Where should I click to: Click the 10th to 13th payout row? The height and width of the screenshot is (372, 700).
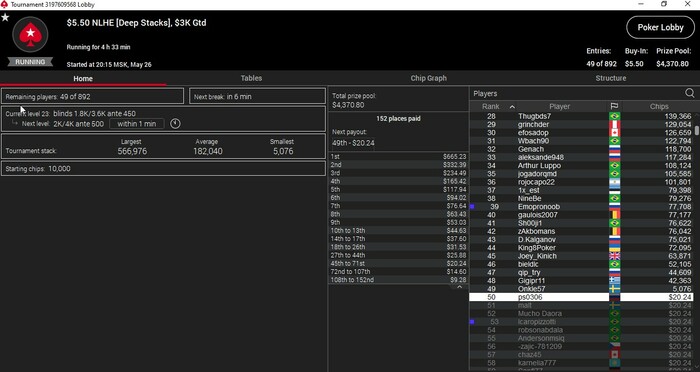398,230
